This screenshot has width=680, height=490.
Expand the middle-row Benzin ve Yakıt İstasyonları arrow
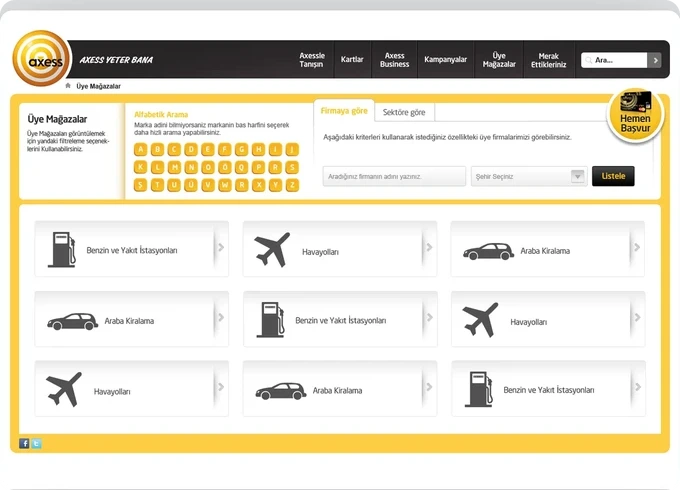[430, 317]
